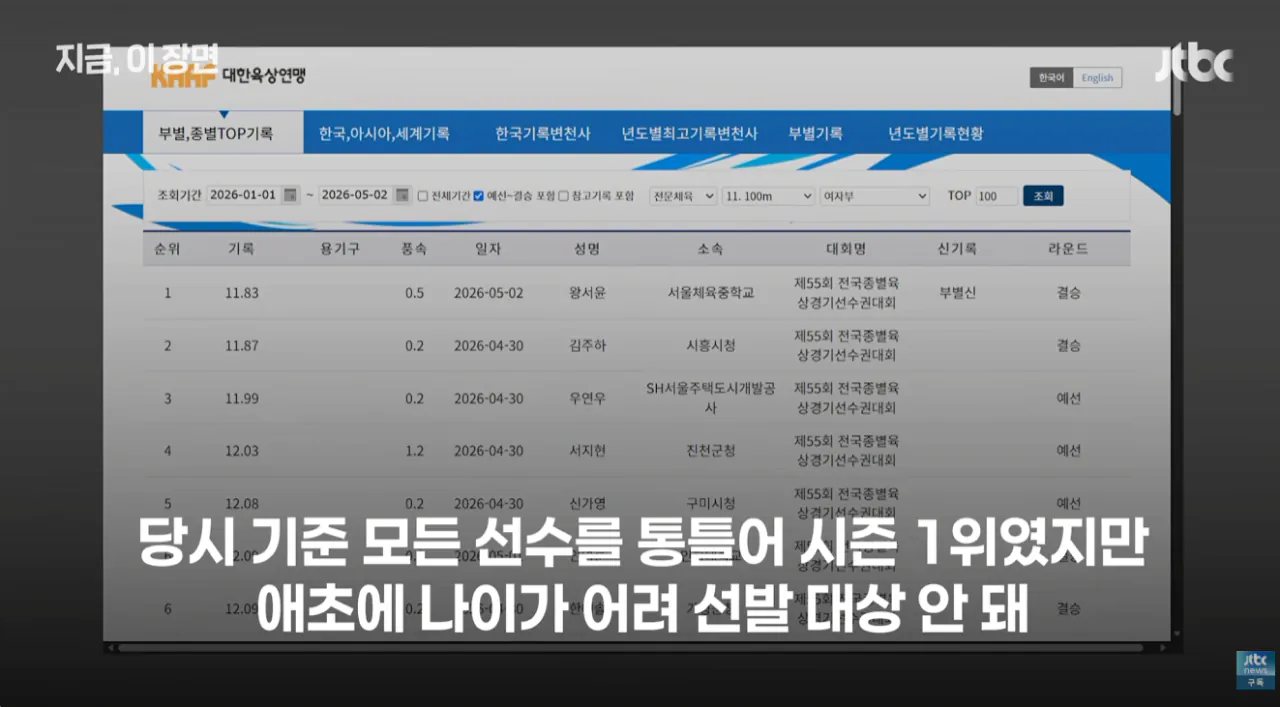
Task: Click the athlete name 우연우
Action: 587,398
